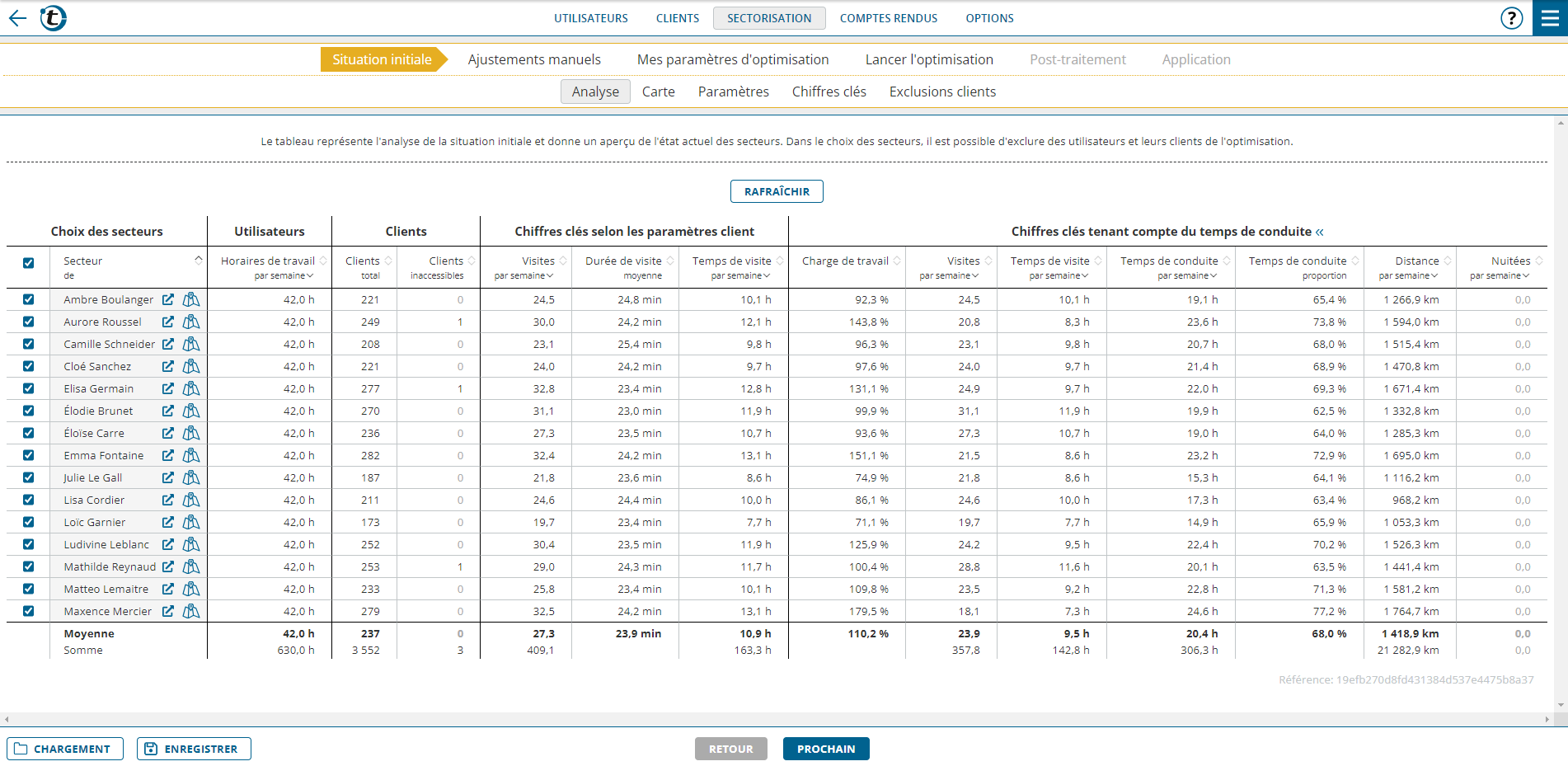
Task: Sort by Clients total column
Action: [388, 261]
